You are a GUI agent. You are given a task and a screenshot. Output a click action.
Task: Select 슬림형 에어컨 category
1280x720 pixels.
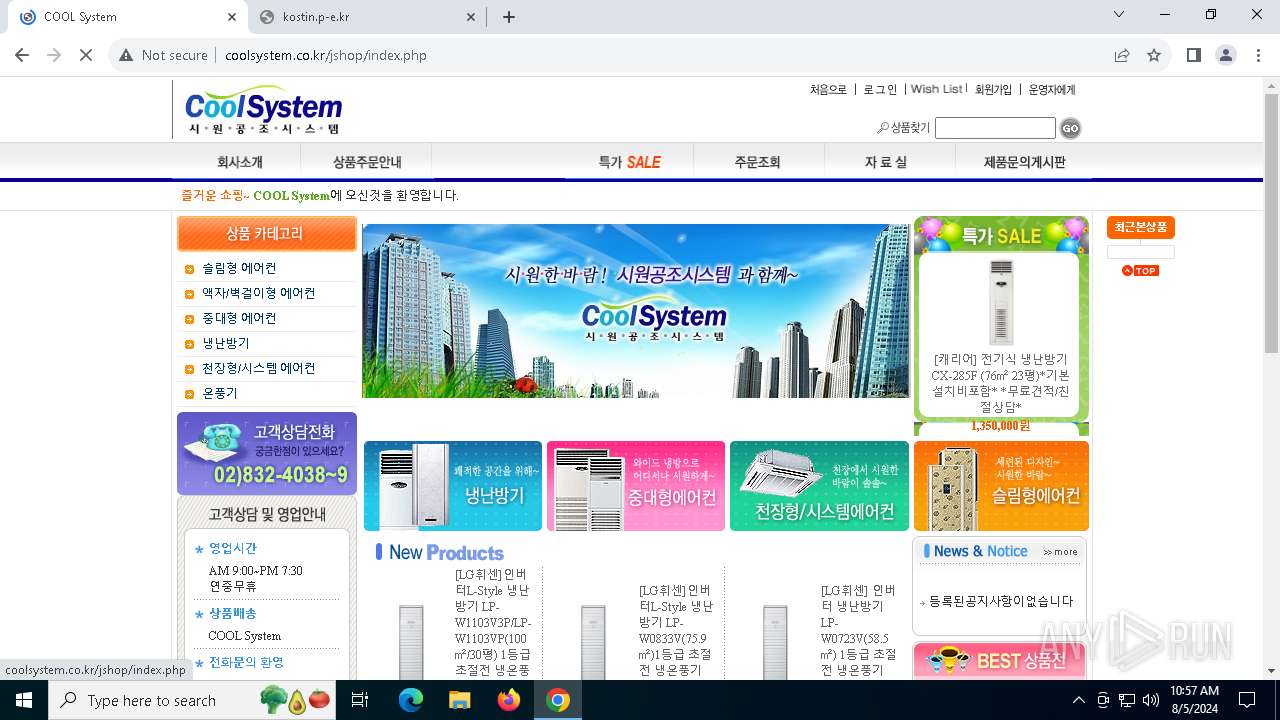click(239, 268)
